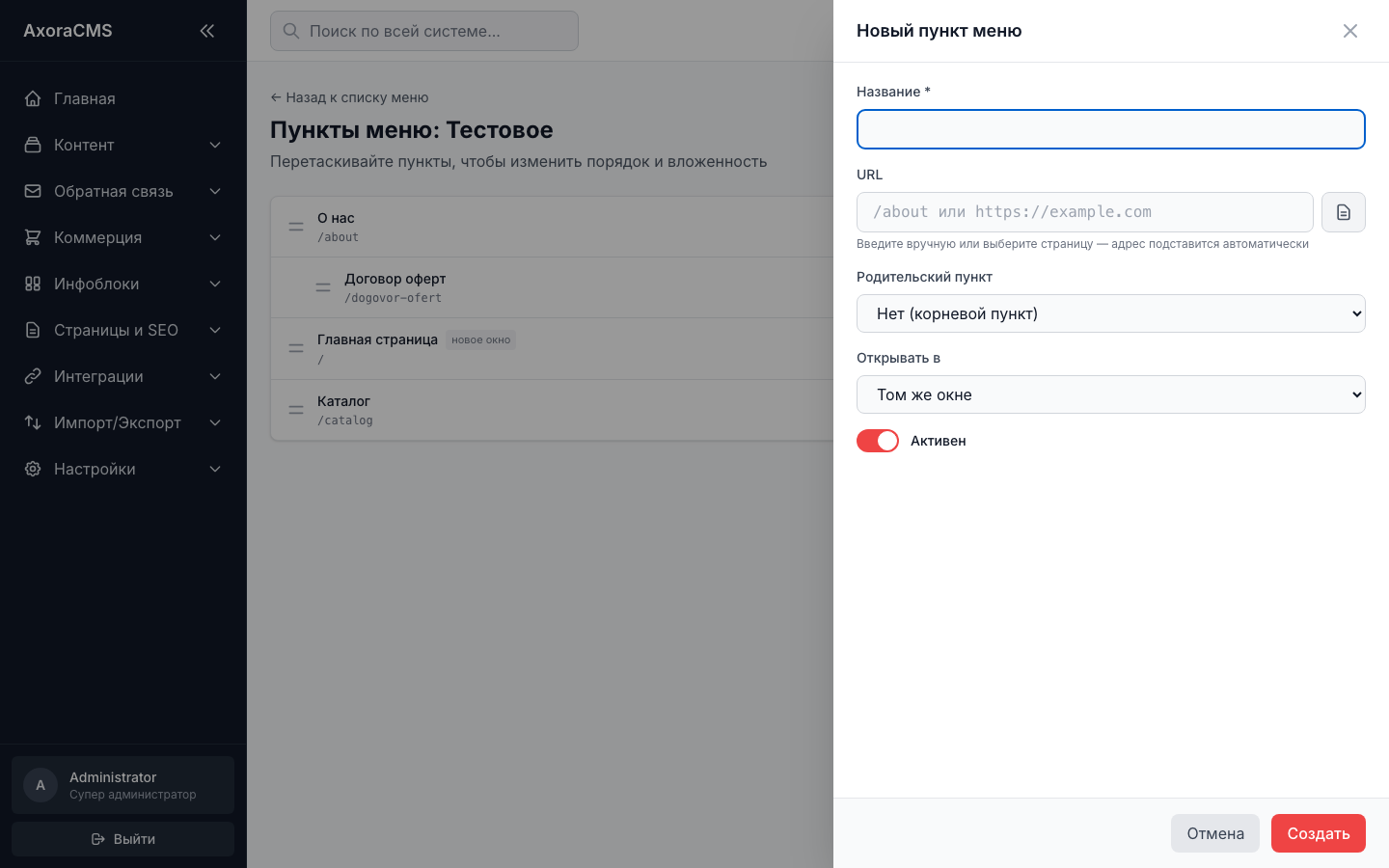Click the arrows icon for Импорт/Экспорт

click(33, 422)
